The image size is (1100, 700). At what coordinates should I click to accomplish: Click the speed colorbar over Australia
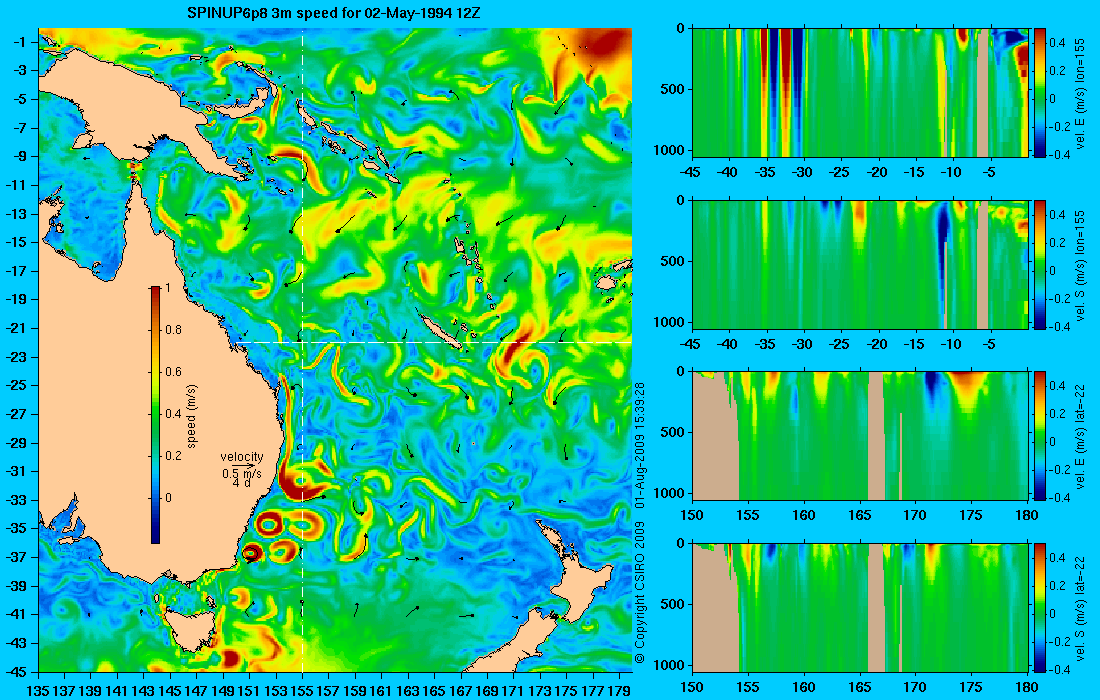pos(155,415)
